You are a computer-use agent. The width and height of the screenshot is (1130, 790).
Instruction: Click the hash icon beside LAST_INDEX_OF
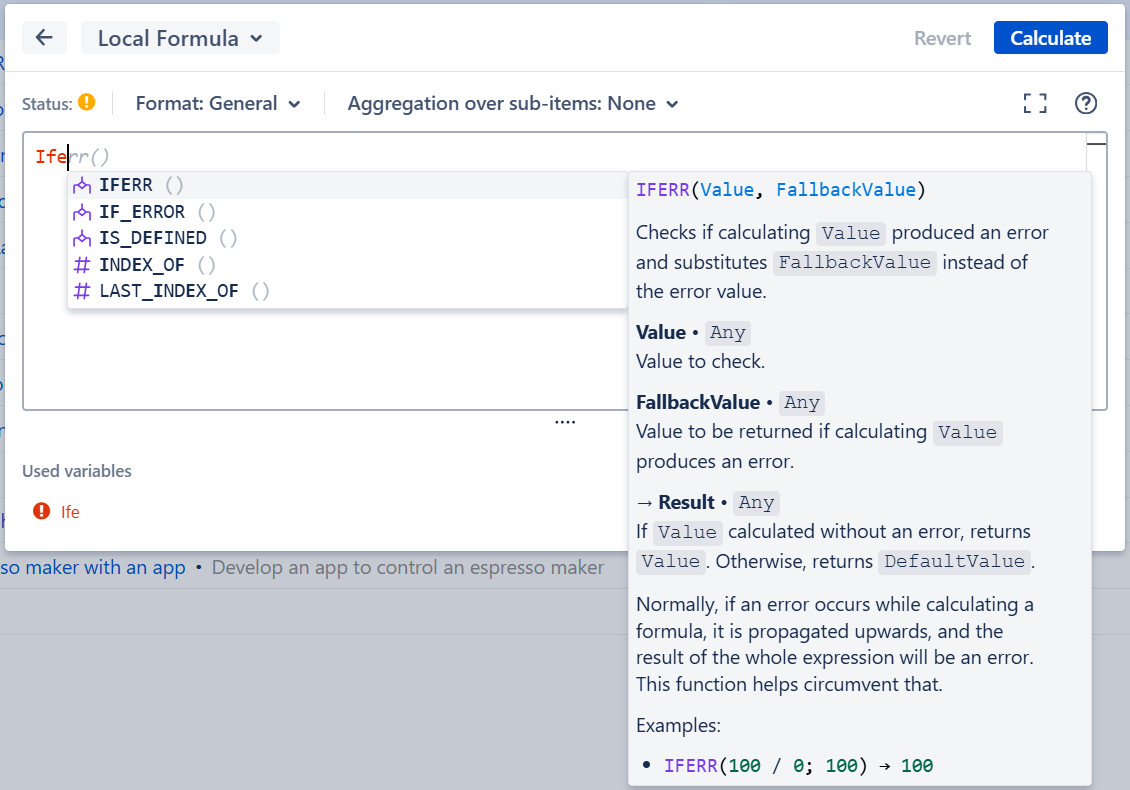click(x=82, y=290)
